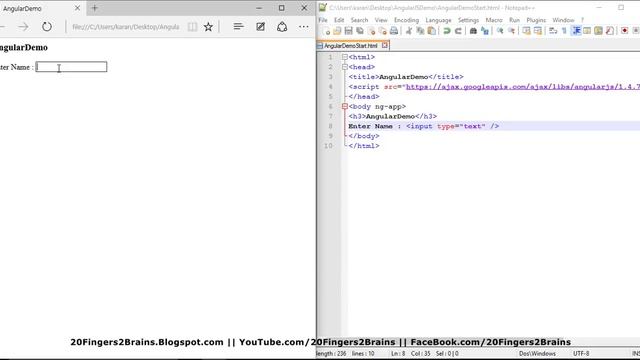
Task: Click the Zoom Out toolbar icon
Action: coord(511,31)
